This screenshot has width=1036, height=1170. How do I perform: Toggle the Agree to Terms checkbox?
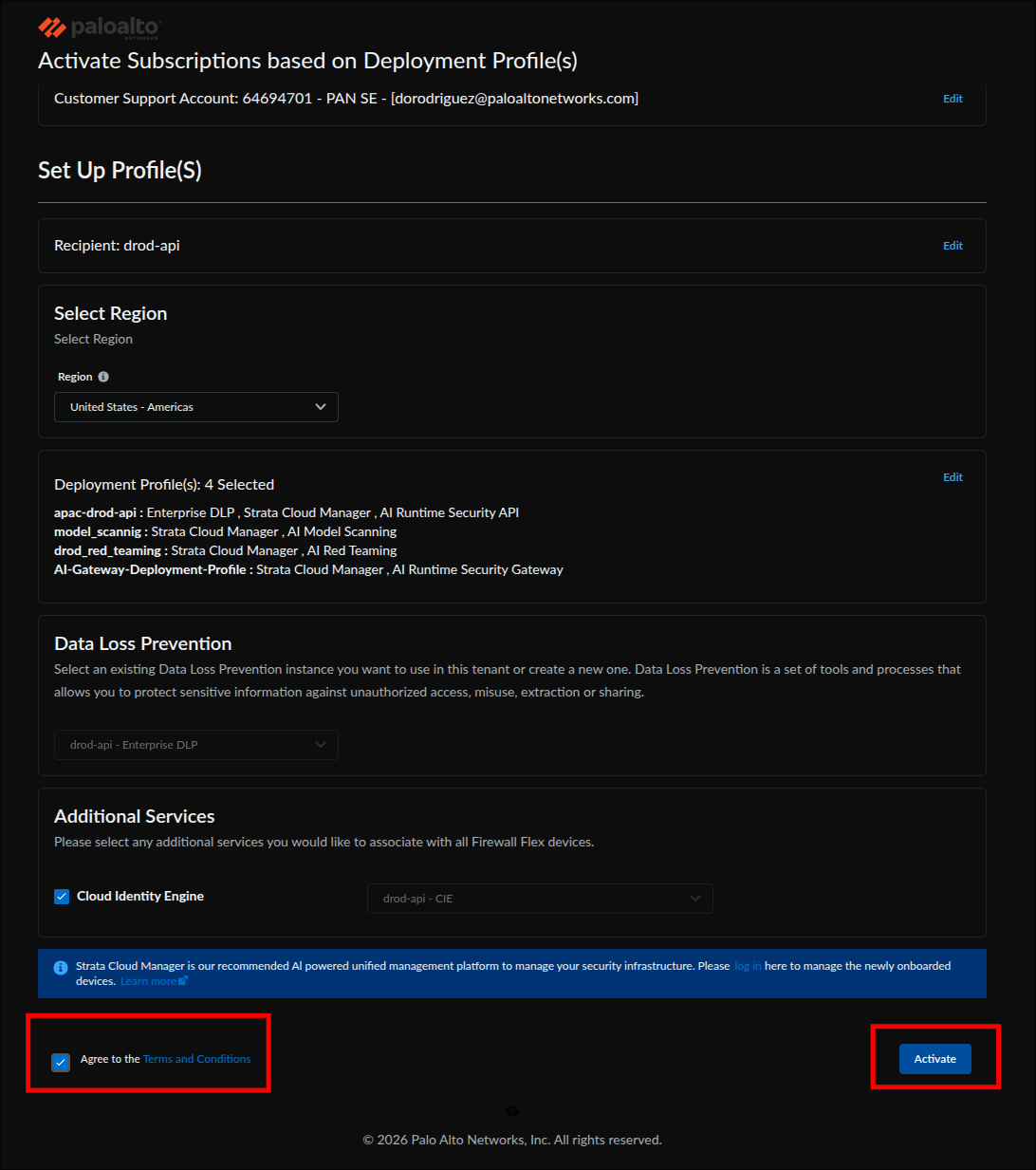pyautogui.click(x=61, y=1062)
